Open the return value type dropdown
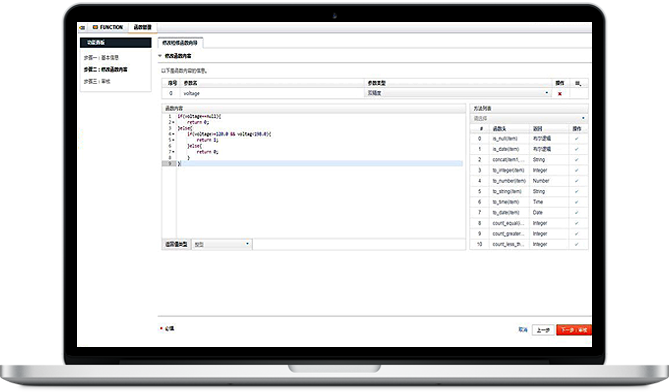669x392 pixels. (222, 244)
